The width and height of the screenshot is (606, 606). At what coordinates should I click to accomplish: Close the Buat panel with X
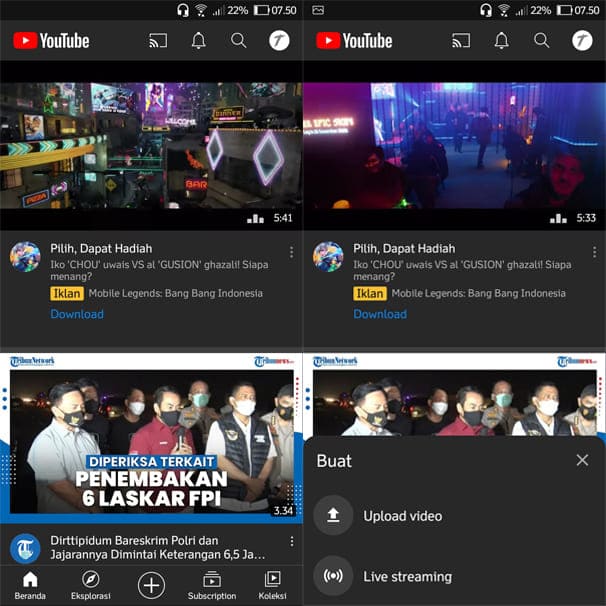582,460
